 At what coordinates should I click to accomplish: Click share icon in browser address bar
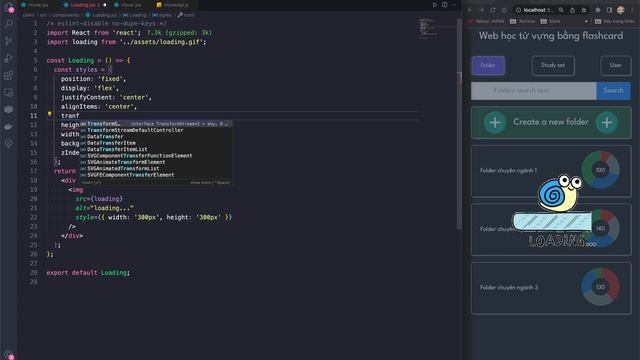572,10
